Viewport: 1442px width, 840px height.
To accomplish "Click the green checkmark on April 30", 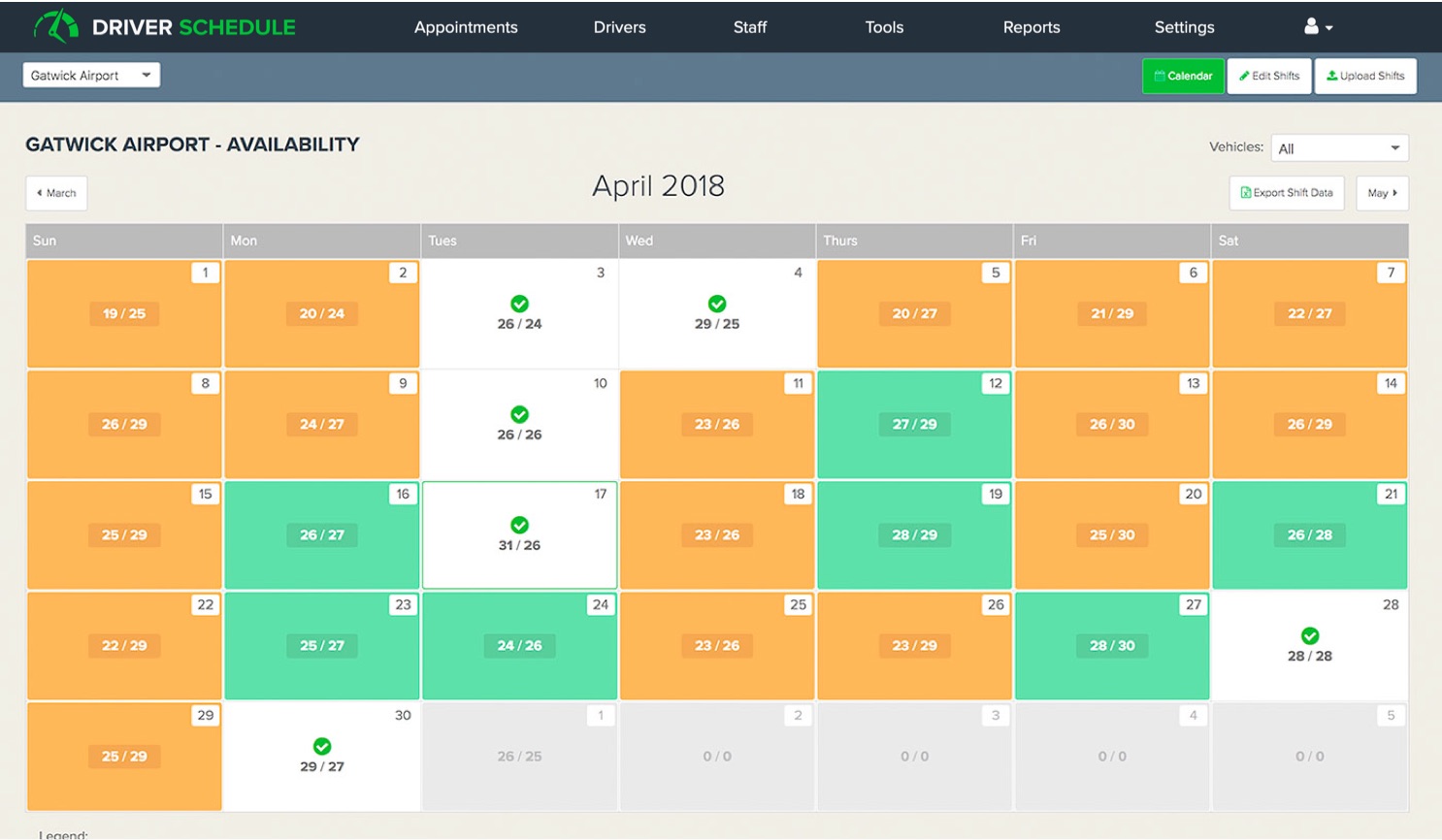I will [321, 746].
